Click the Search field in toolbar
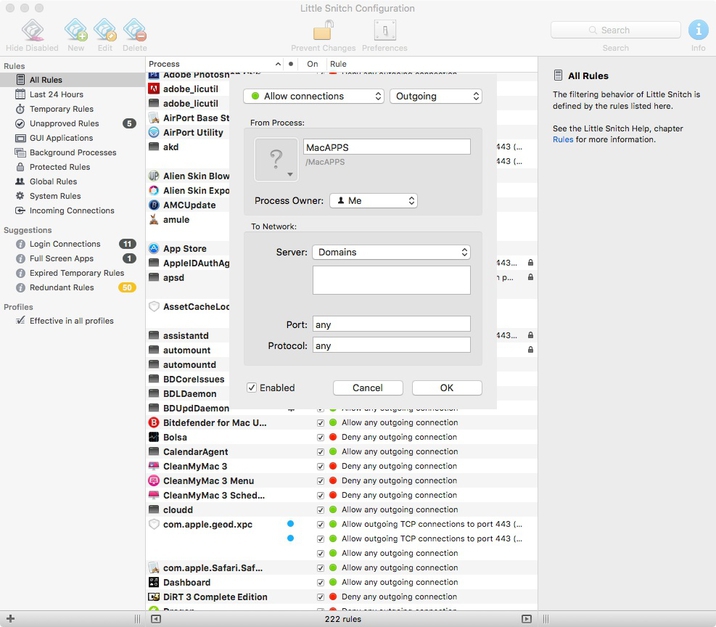716x627 pixels. 615,30
